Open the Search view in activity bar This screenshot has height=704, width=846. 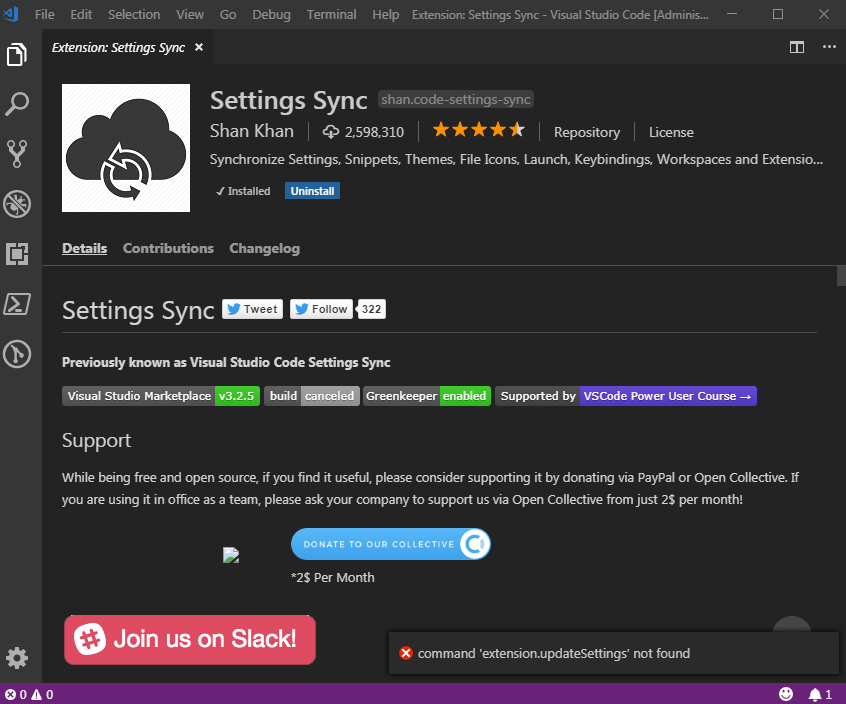17,104
